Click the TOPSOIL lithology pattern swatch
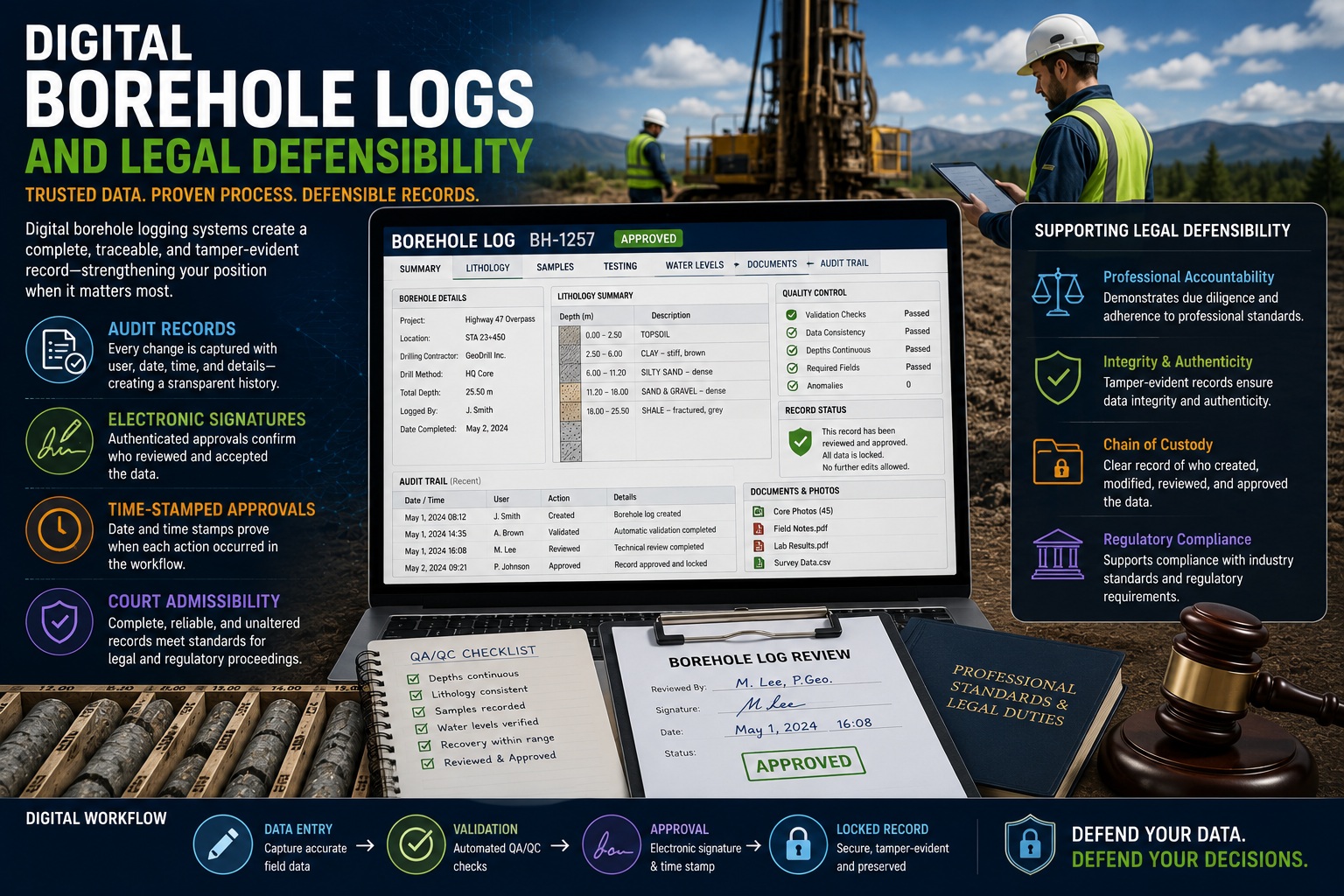Image resolution: width=1344 pixels, height=896 pixels. [x=570, y=335]
